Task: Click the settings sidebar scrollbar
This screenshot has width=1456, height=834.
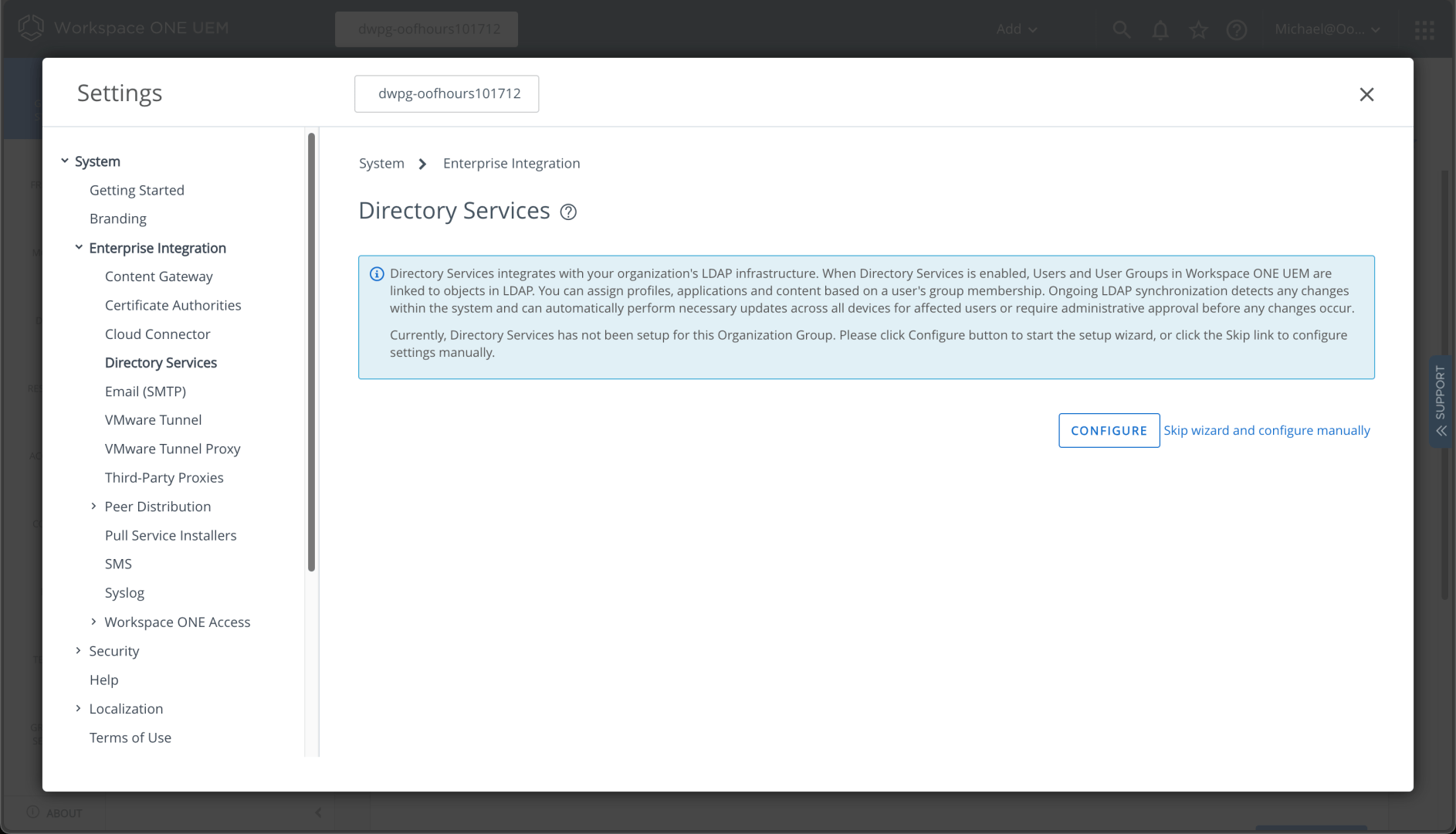Action: 312,351
